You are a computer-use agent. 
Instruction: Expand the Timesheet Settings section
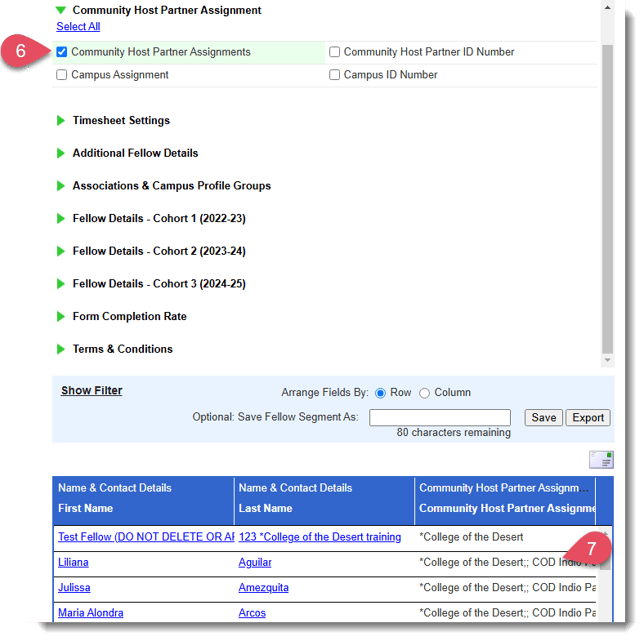pos(62,121)
